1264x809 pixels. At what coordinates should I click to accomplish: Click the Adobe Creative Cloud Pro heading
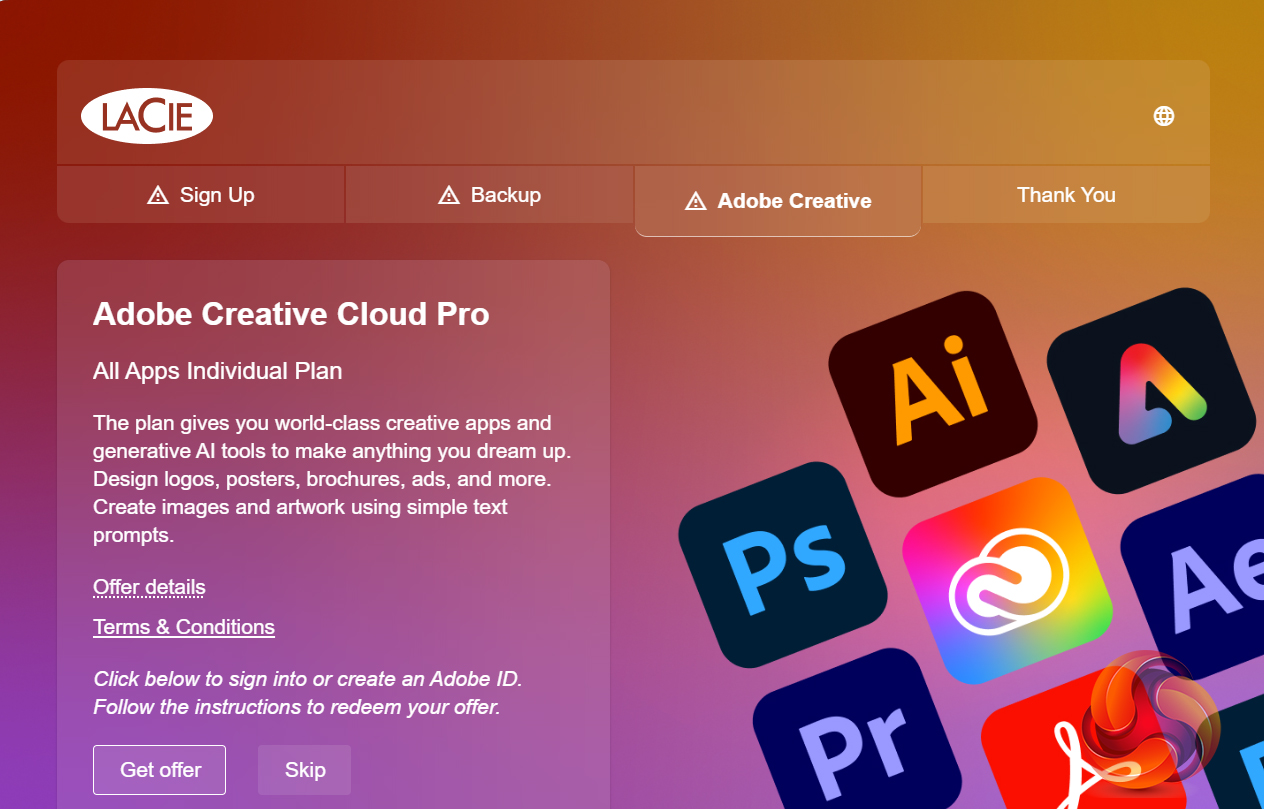[x=291, y=314]
